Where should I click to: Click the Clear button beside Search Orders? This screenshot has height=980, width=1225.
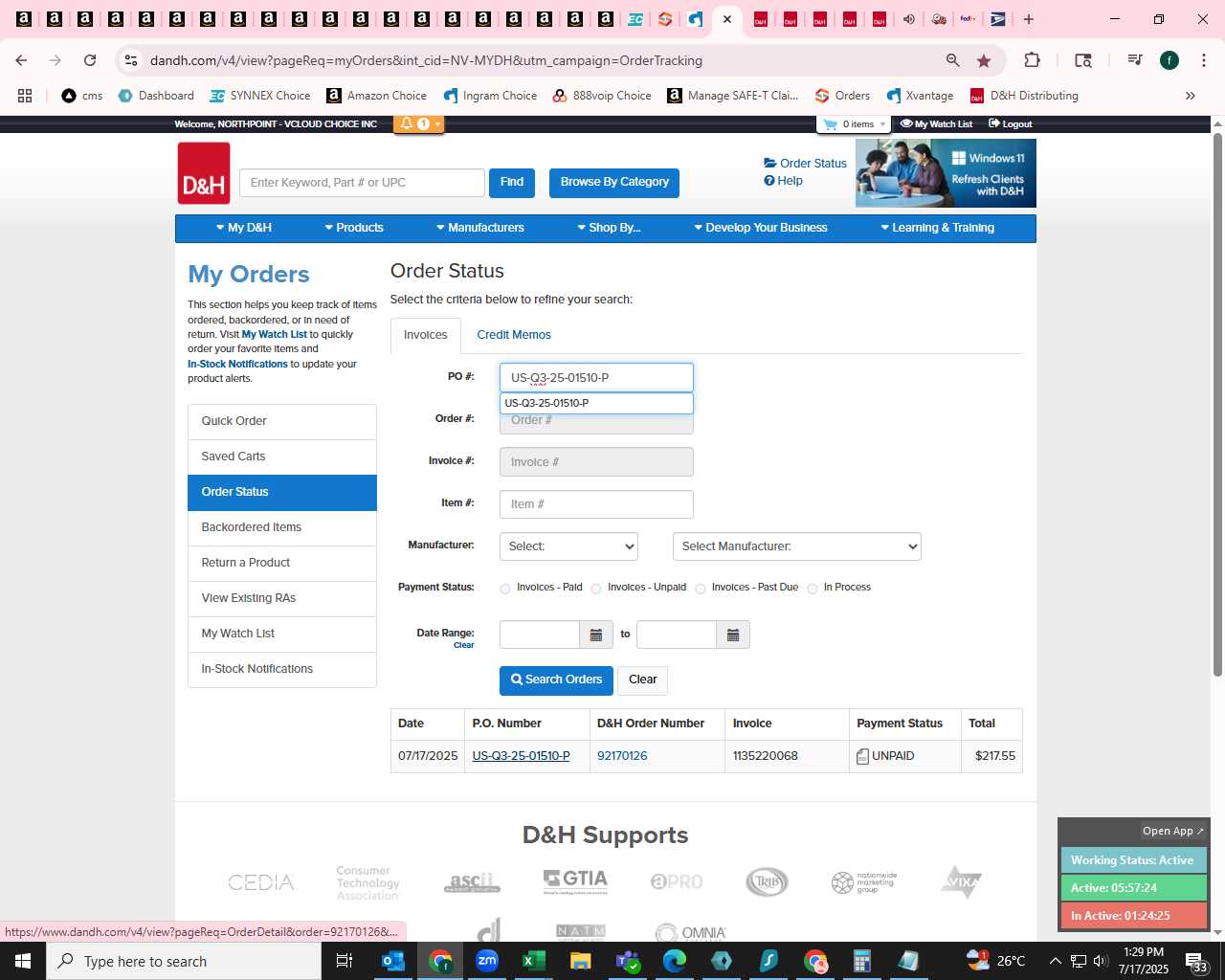642,680
